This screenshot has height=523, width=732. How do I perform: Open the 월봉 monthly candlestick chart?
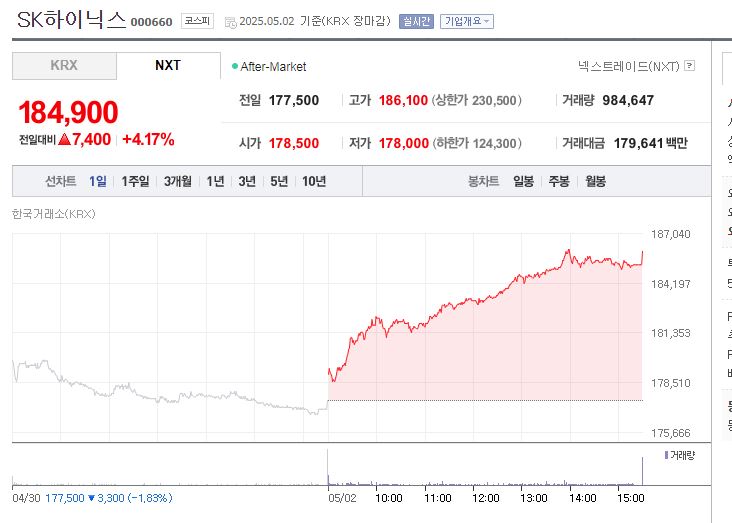[595, 181]
